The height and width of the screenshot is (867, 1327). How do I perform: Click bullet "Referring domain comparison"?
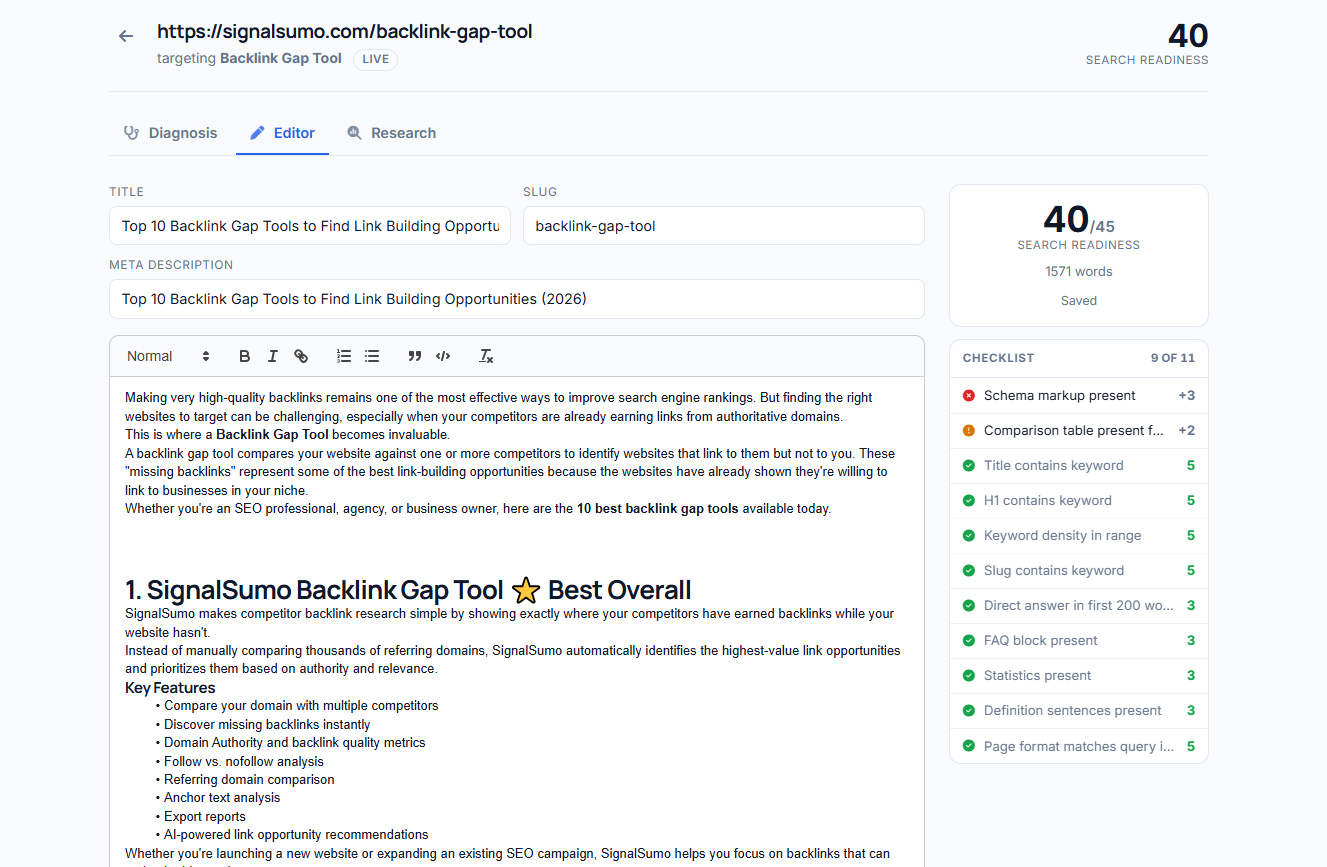click(x=249, y=780)
